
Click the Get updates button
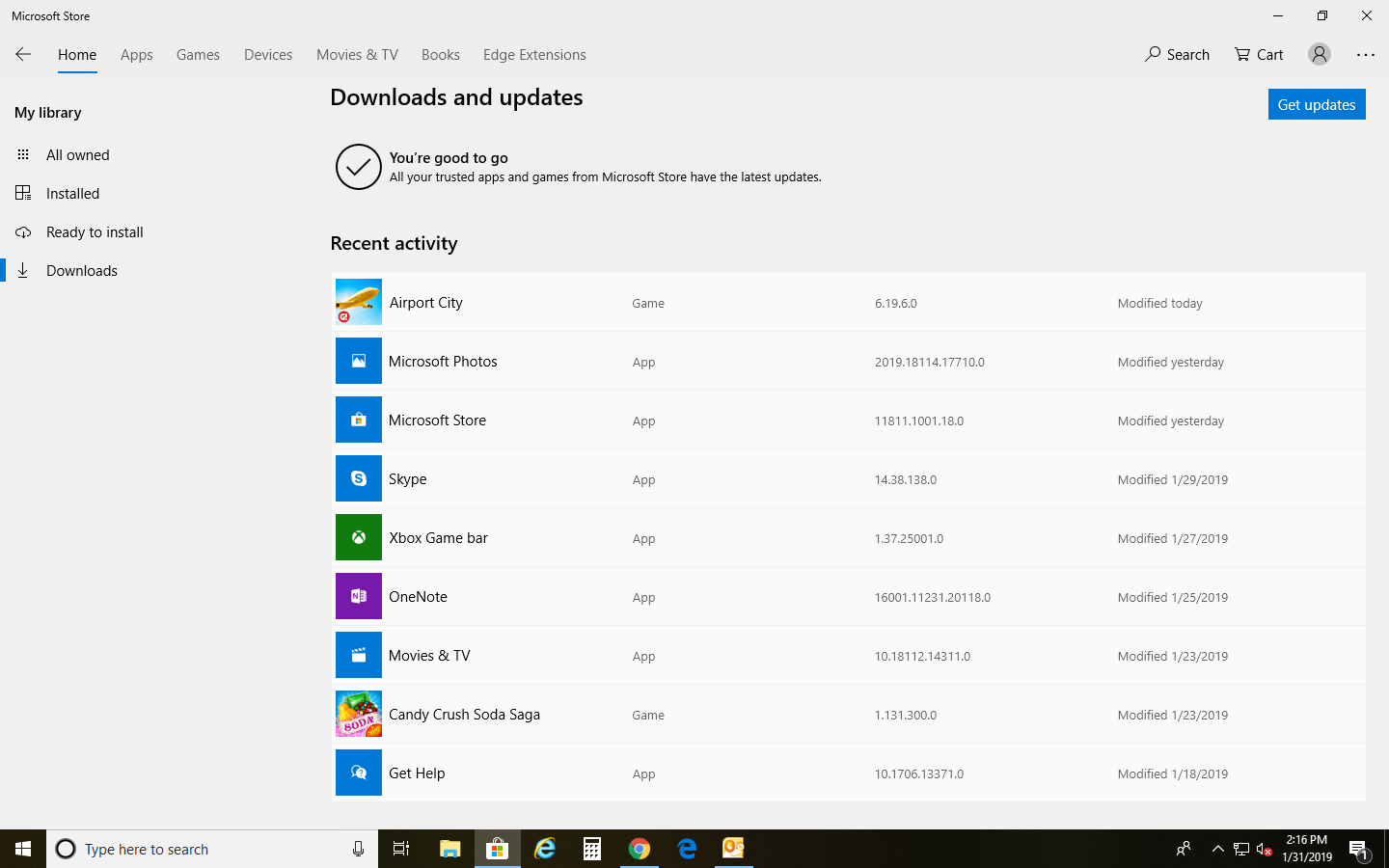tap(1317, 104)
